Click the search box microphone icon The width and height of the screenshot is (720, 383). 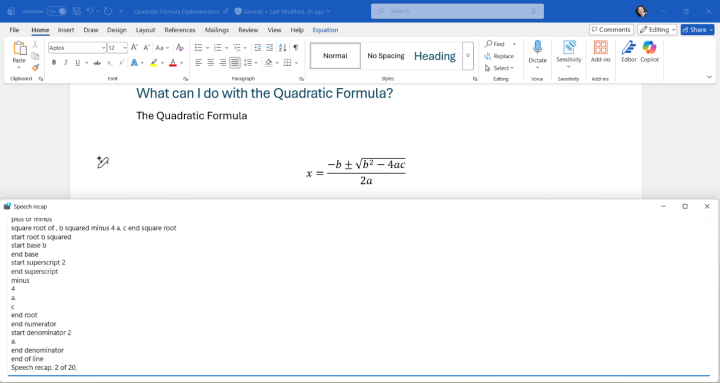pyautogui.click(x=534, y=11)
